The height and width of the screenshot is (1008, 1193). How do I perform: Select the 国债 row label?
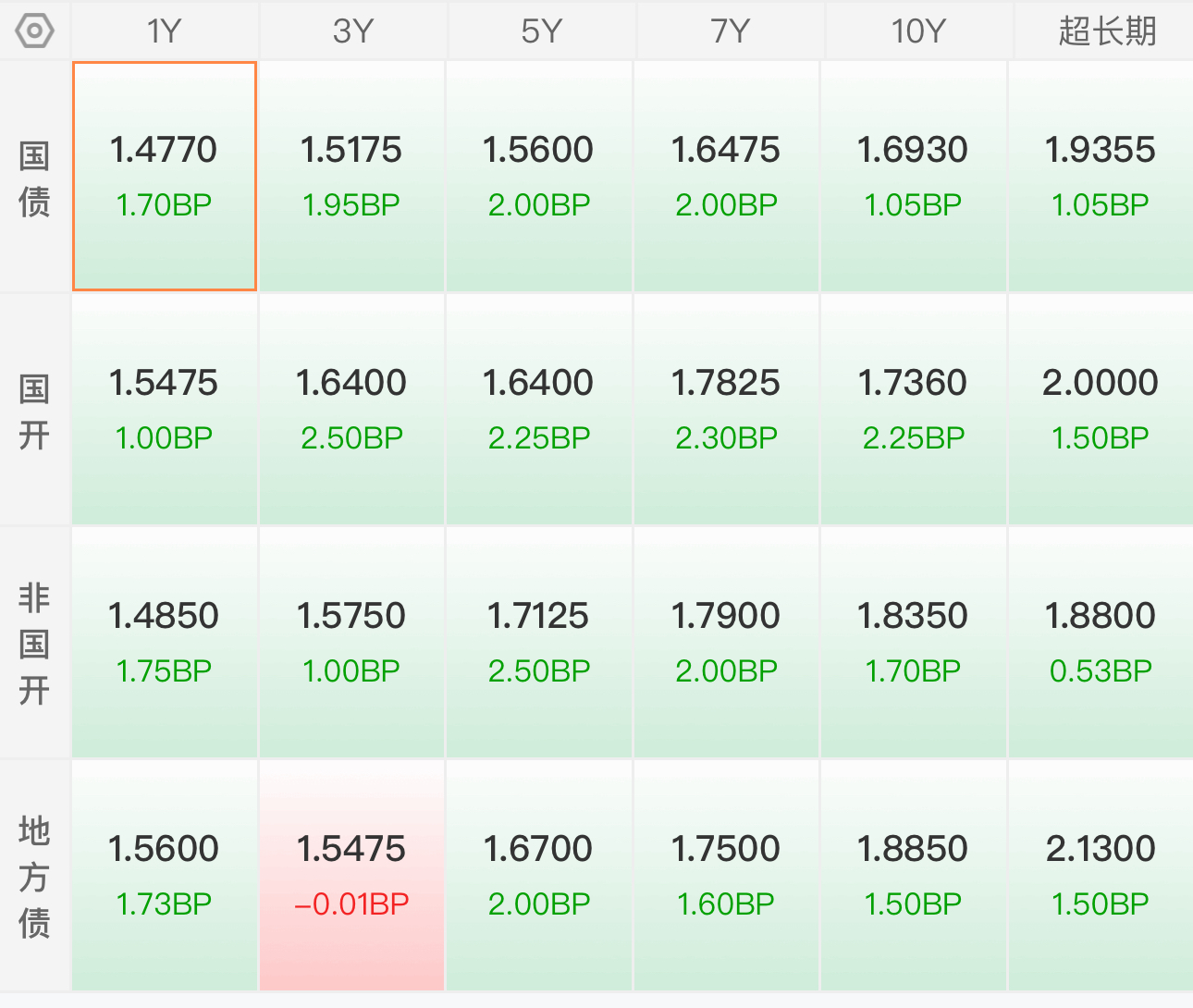(x=34, y=178)
